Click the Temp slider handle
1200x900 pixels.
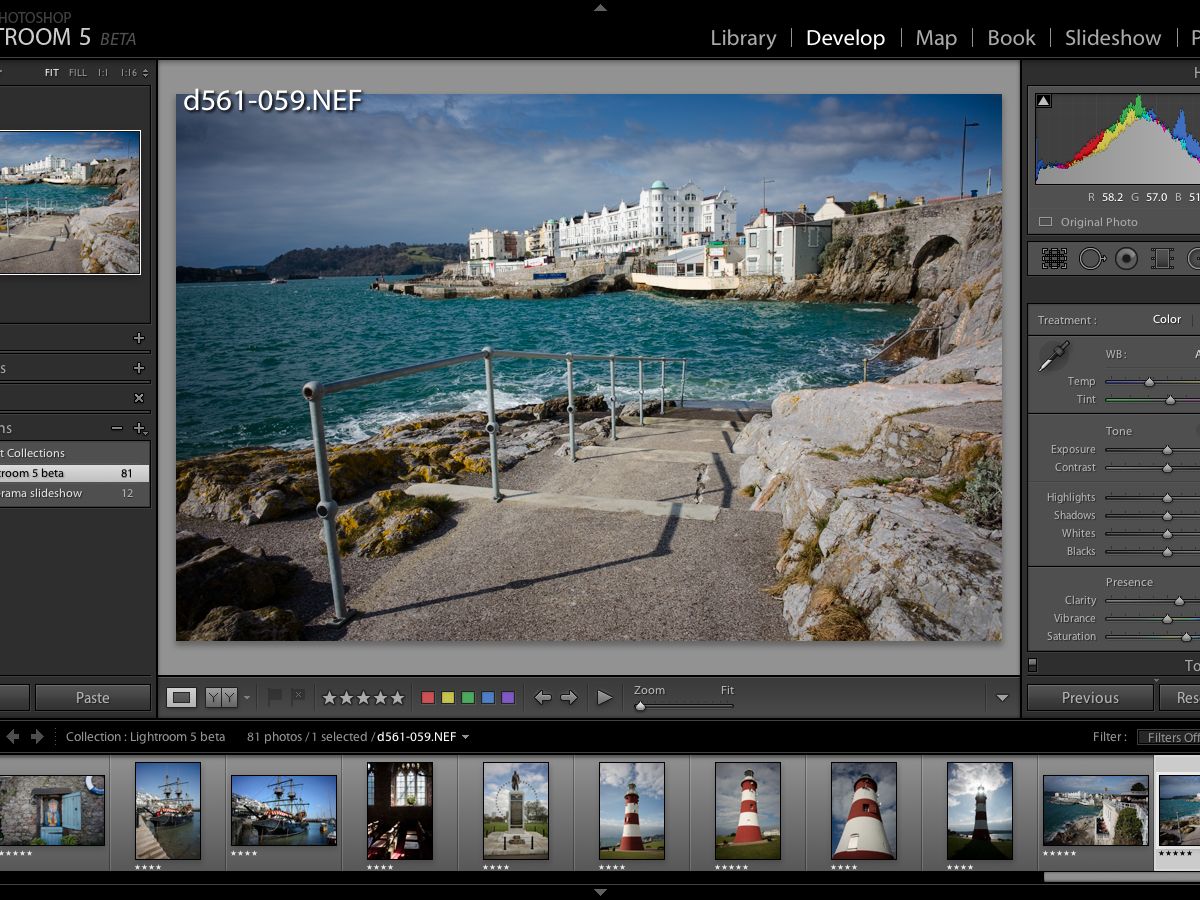tap(1149, 382)
